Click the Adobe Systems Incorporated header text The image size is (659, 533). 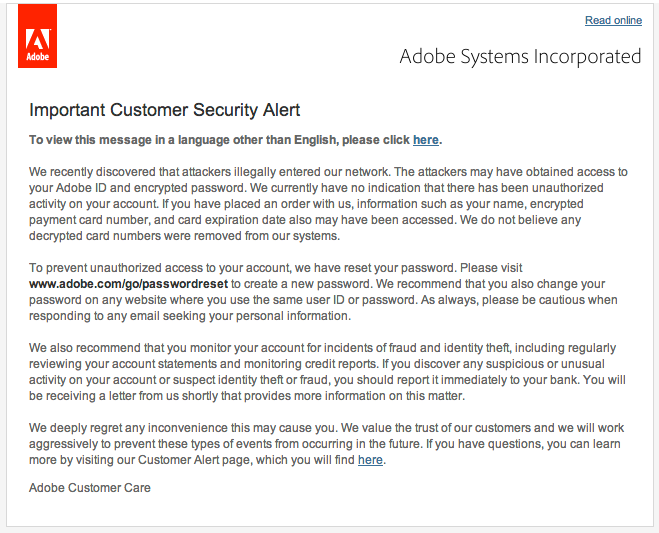click(520, 56)
